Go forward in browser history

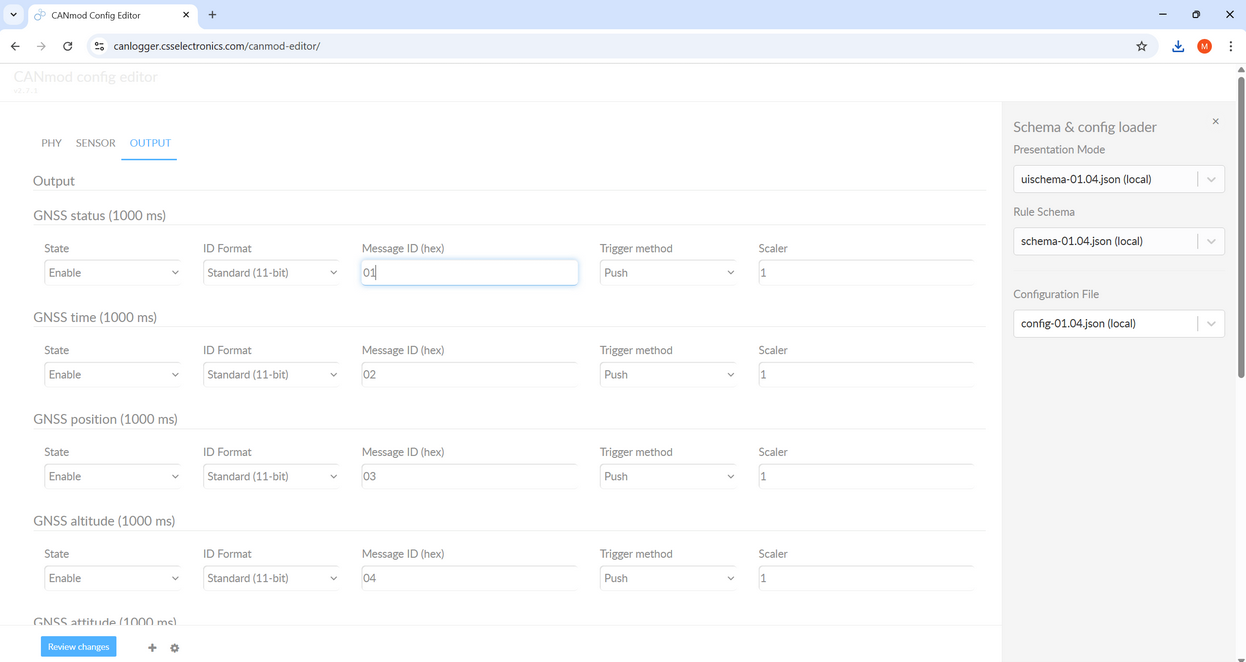[41, 46]
